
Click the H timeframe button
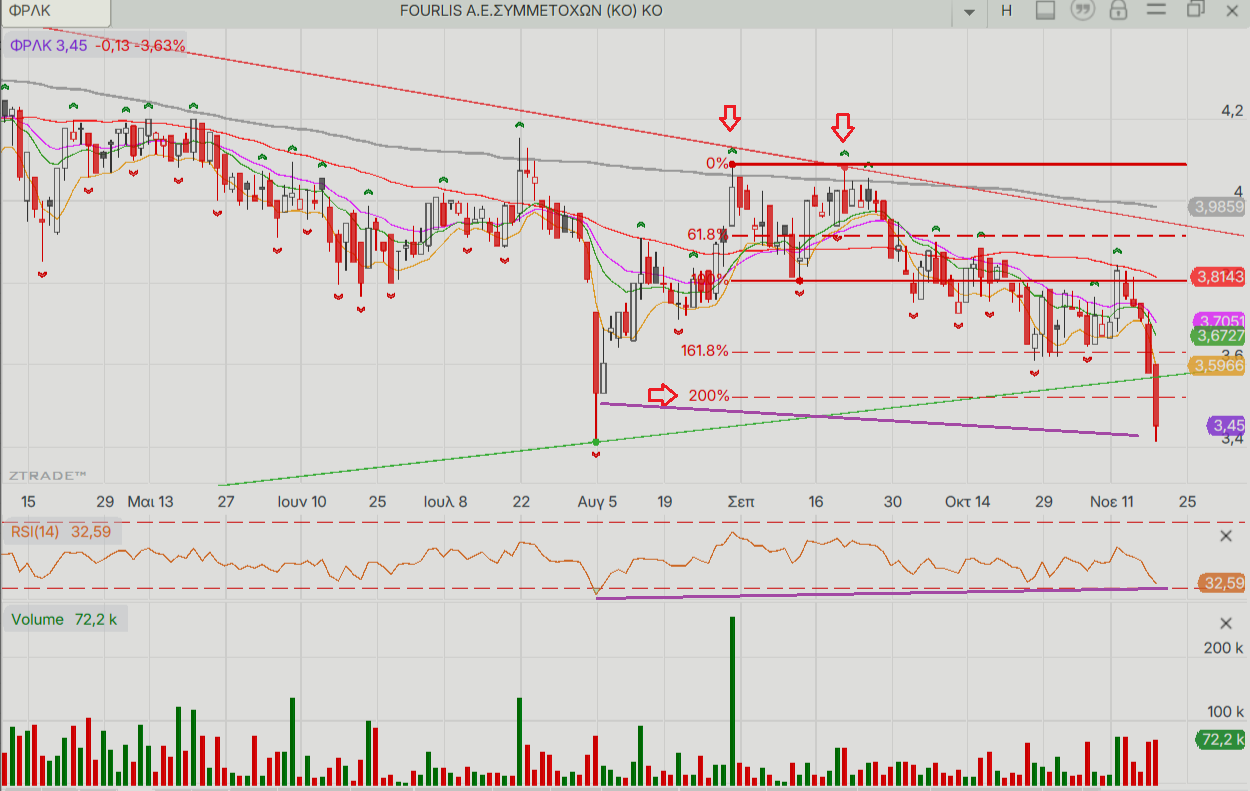coord(1006,10)
